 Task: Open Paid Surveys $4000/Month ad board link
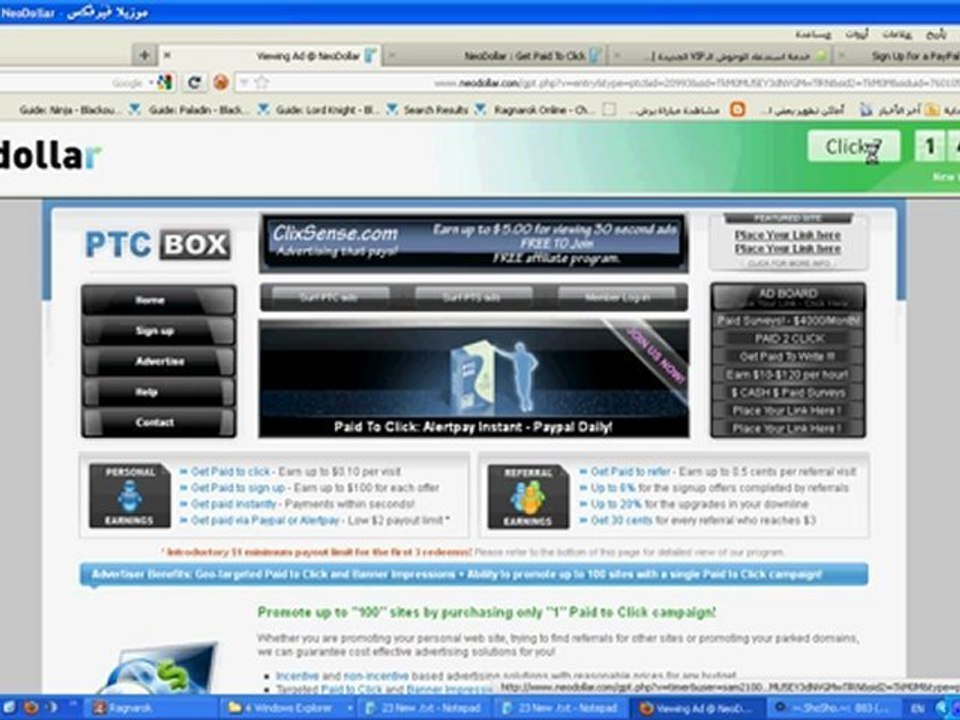pos(789,321)
